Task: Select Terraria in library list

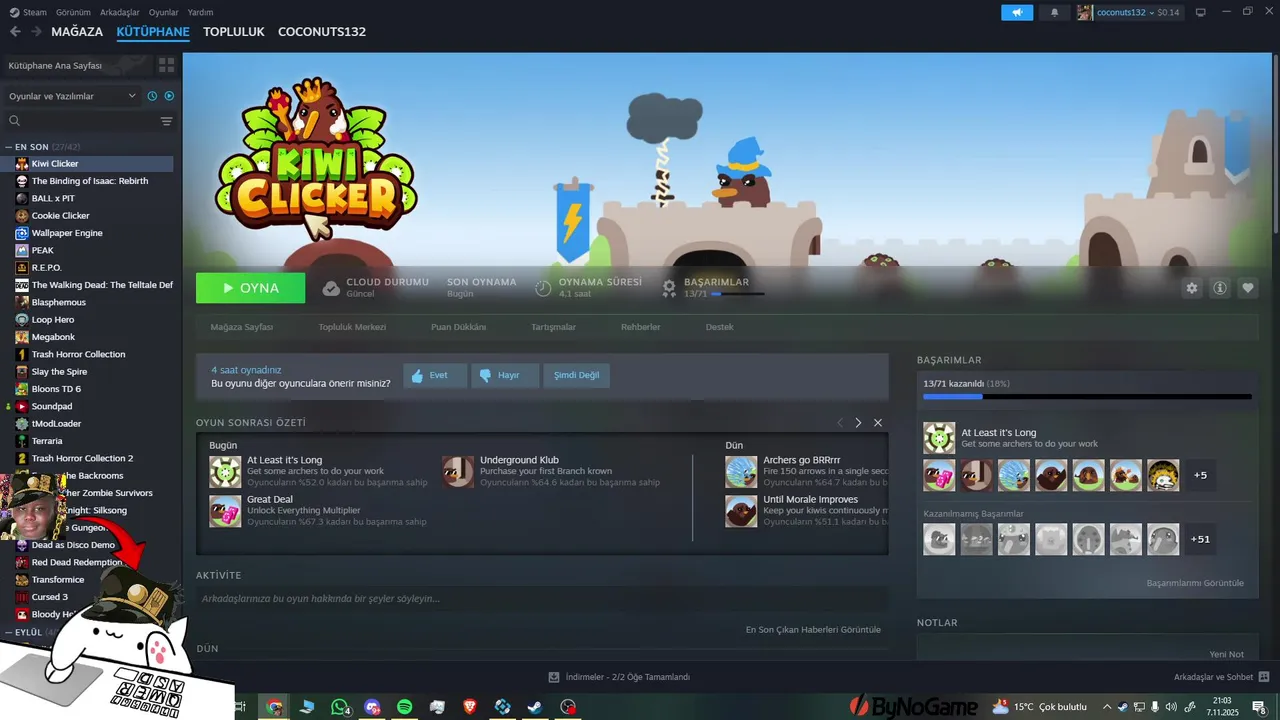Action: coord(47,441)
